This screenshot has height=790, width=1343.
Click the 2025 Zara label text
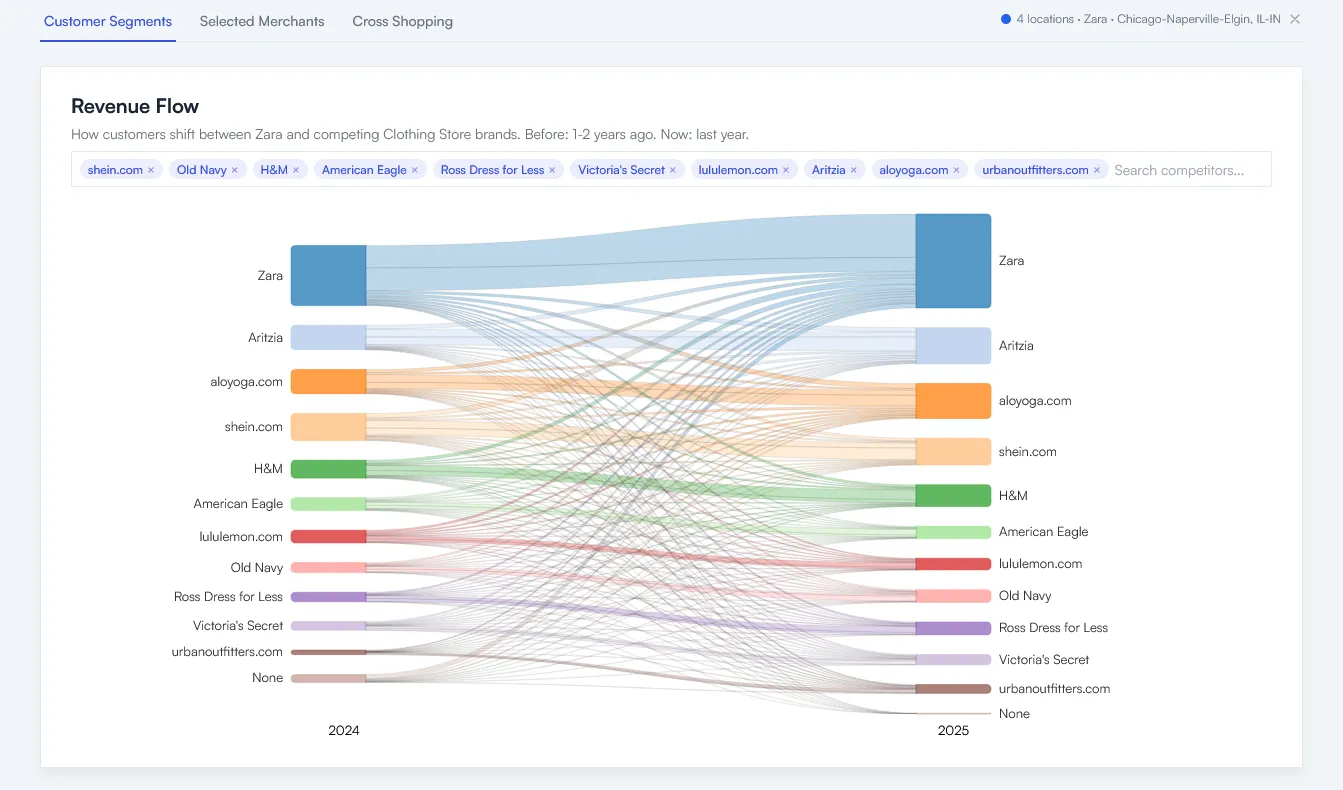point(1011,261)
